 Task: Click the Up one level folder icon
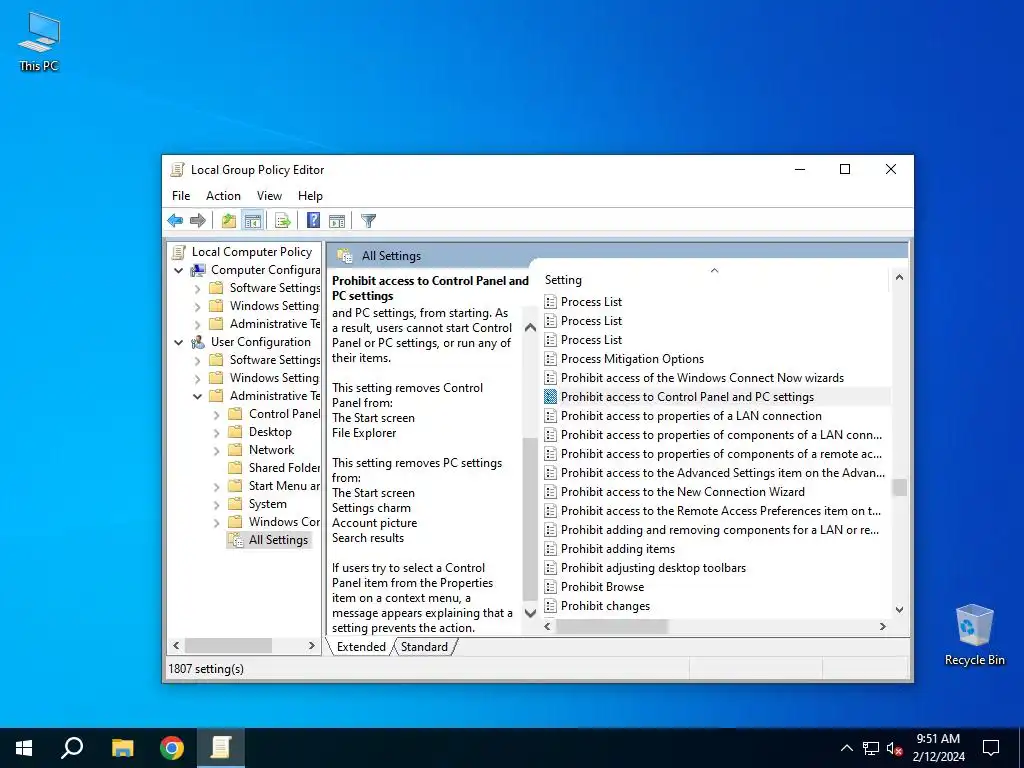(x=229, y=221)
